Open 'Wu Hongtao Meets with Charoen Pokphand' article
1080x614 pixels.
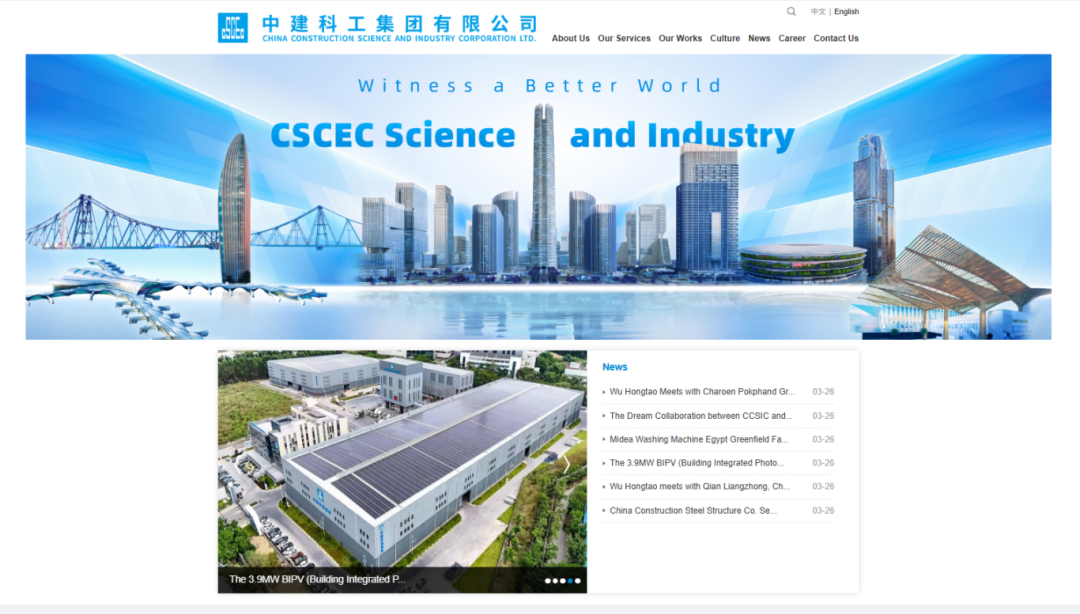tap(702, 391)
